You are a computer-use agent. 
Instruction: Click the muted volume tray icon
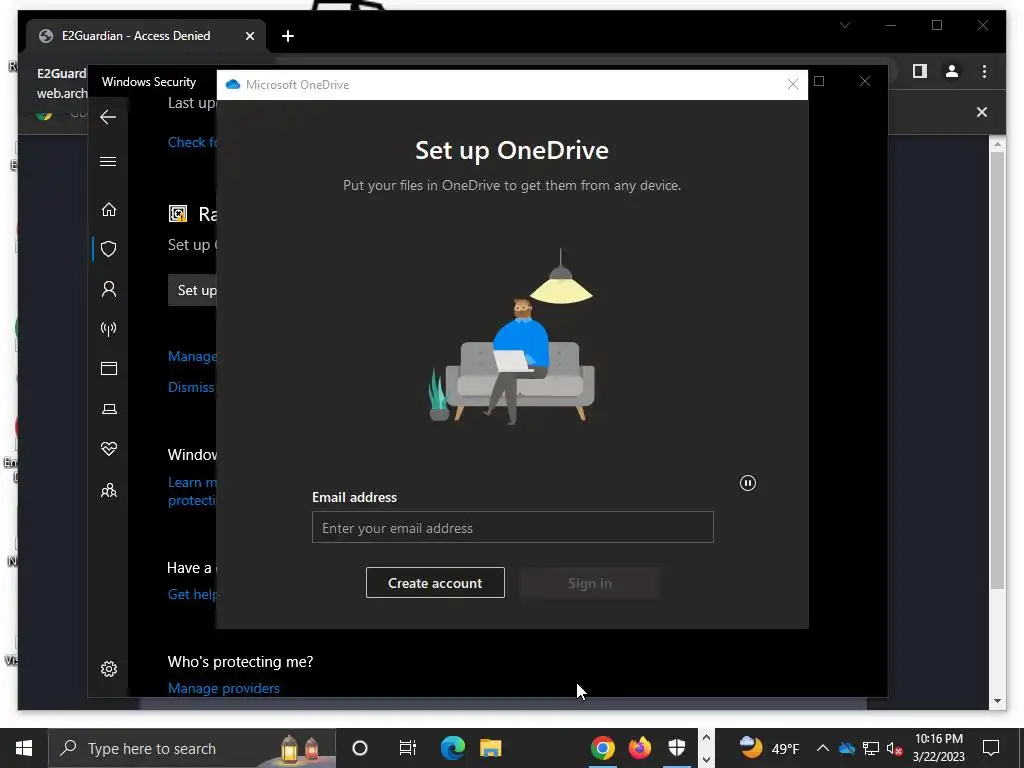click(x=895, y=748)
